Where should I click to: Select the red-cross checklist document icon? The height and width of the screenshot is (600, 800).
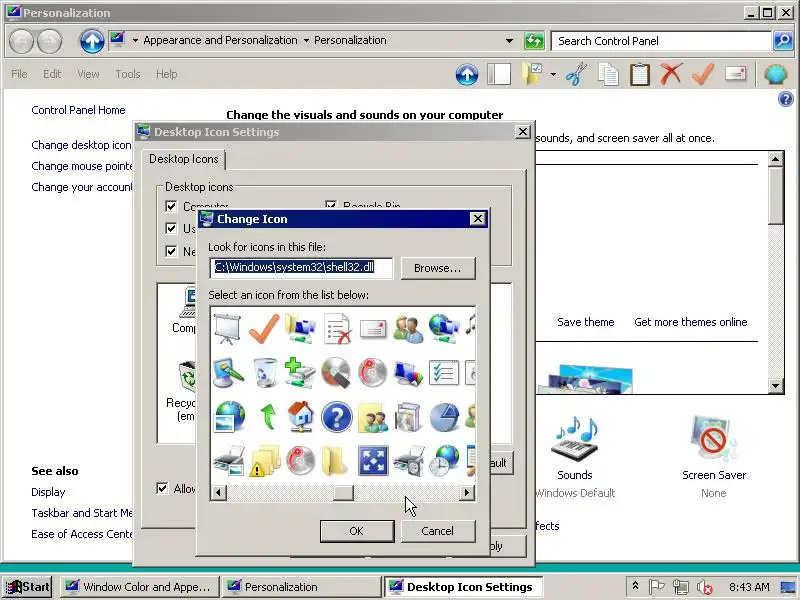tap(337, 329)
